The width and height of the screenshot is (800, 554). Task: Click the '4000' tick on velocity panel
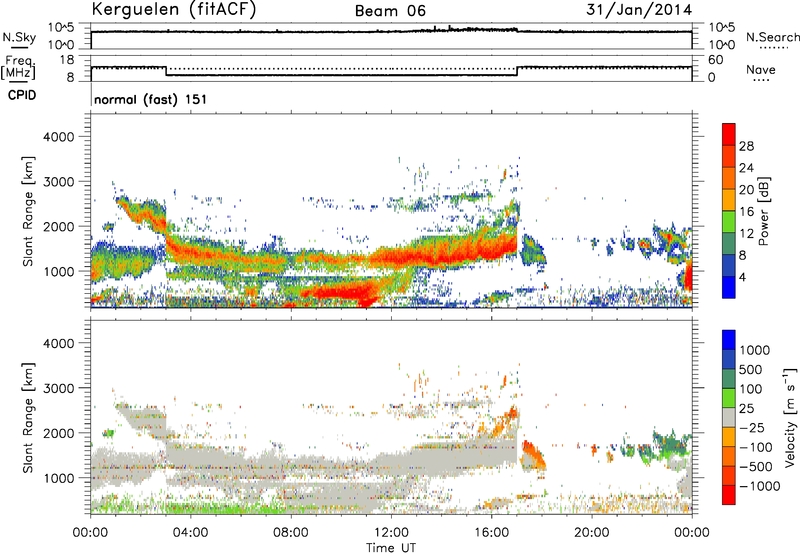coord(59,343)
